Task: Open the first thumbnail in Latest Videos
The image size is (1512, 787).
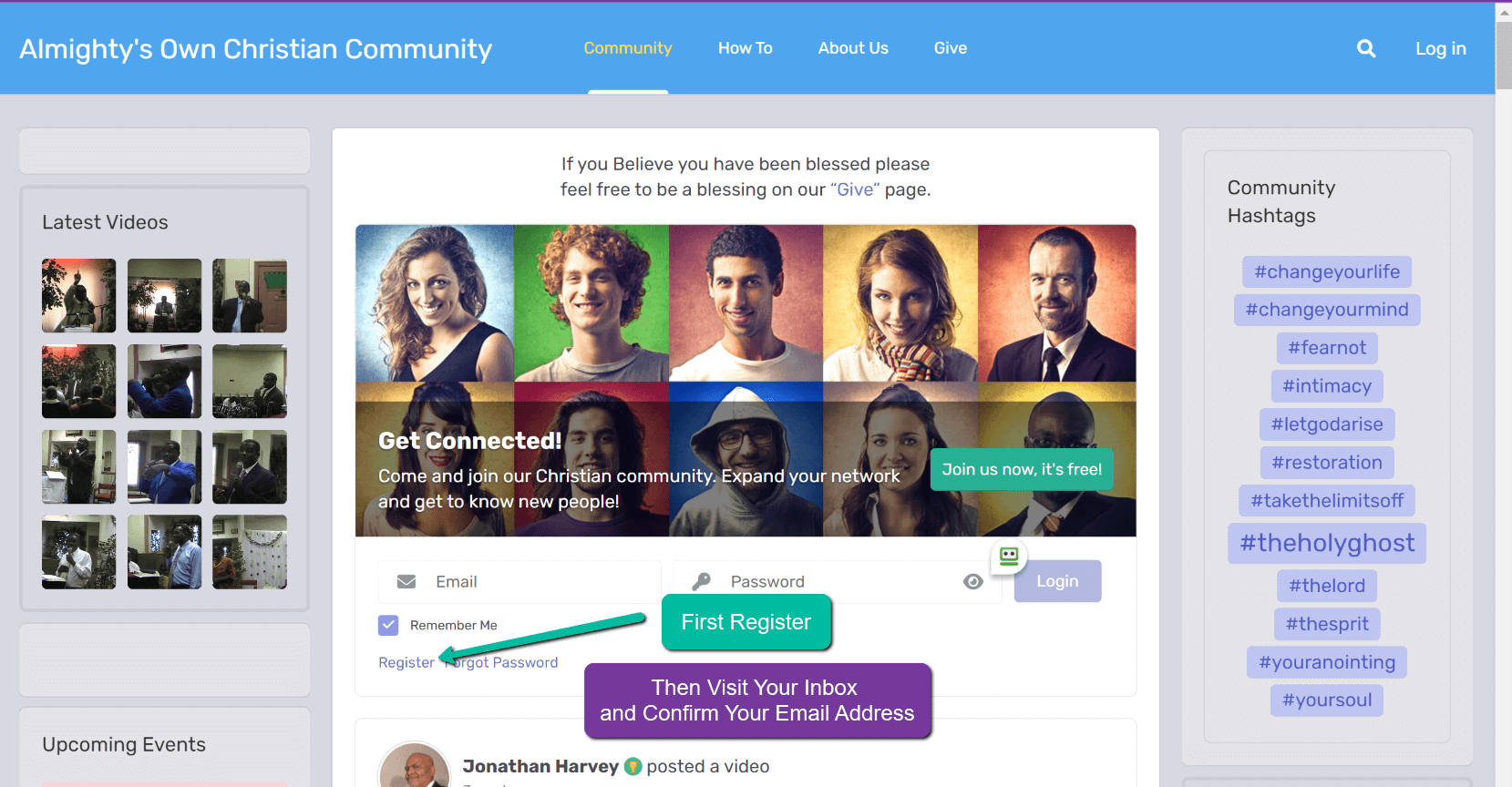Action: tap(79, 296)
